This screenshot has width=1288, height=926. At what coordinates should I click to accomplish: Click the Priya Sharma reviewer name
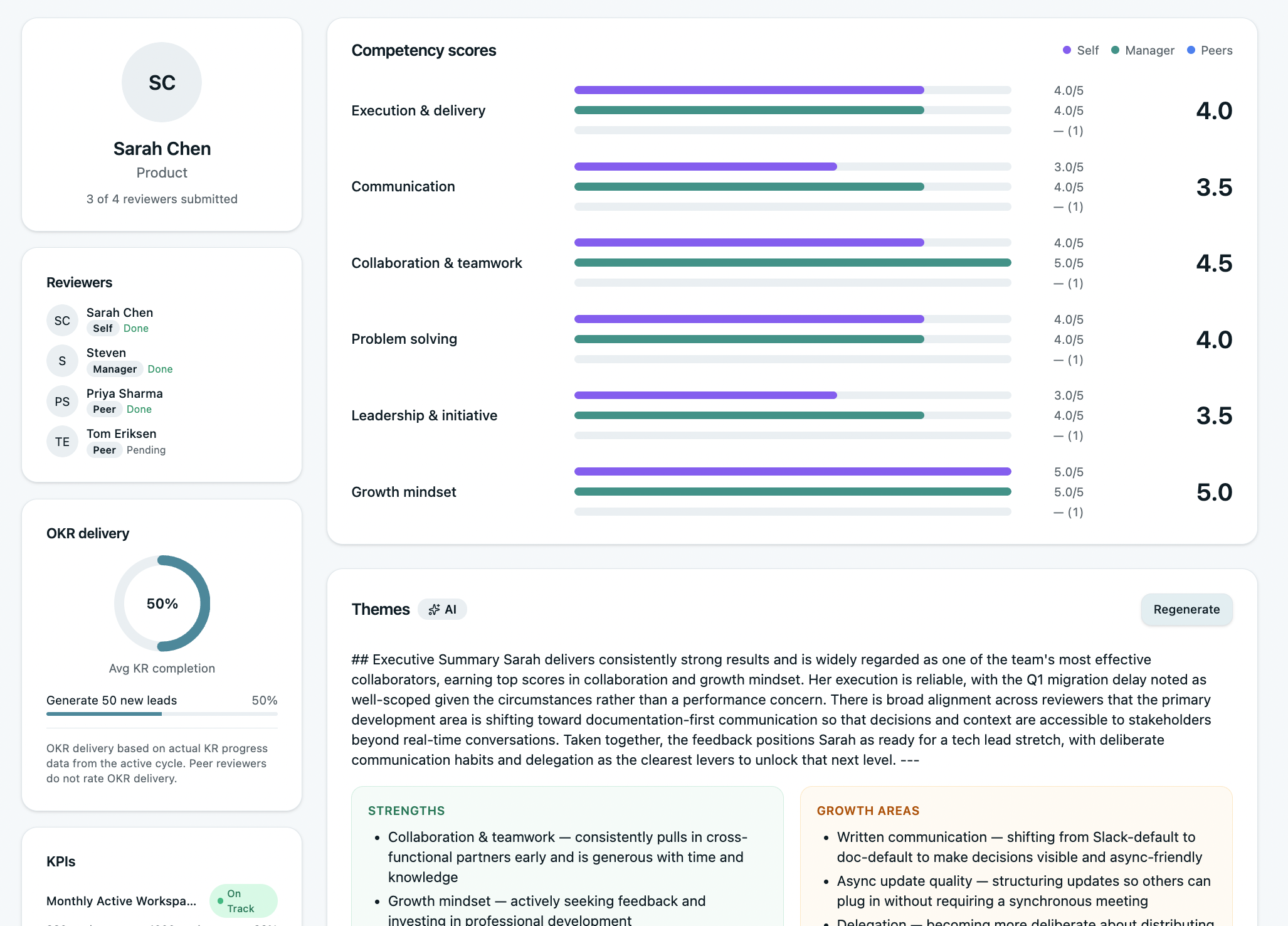(x=125, y=393)
